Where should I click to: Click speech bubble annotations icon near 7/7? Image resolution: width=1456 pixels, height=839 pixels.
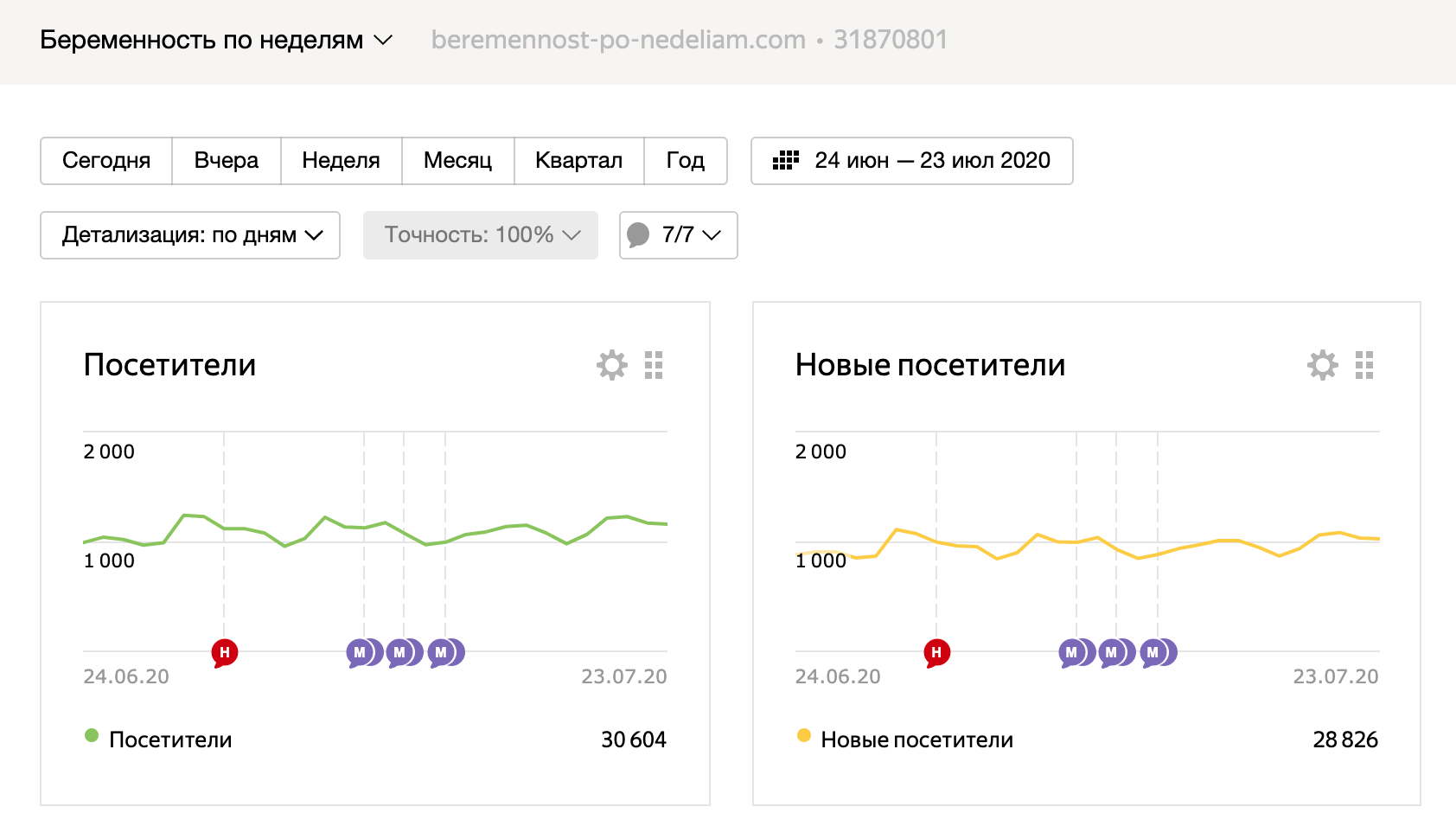638,234
